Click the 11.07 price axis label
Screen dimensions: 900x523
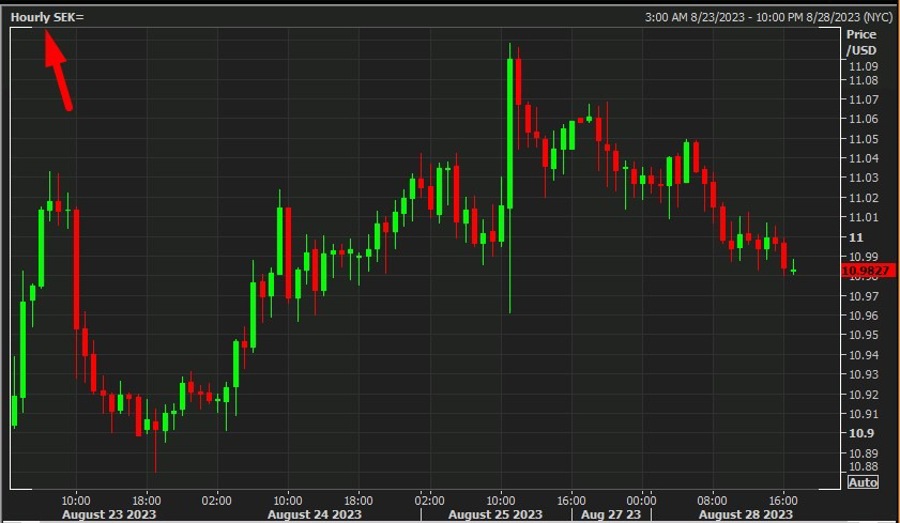[x=863, y=100]
